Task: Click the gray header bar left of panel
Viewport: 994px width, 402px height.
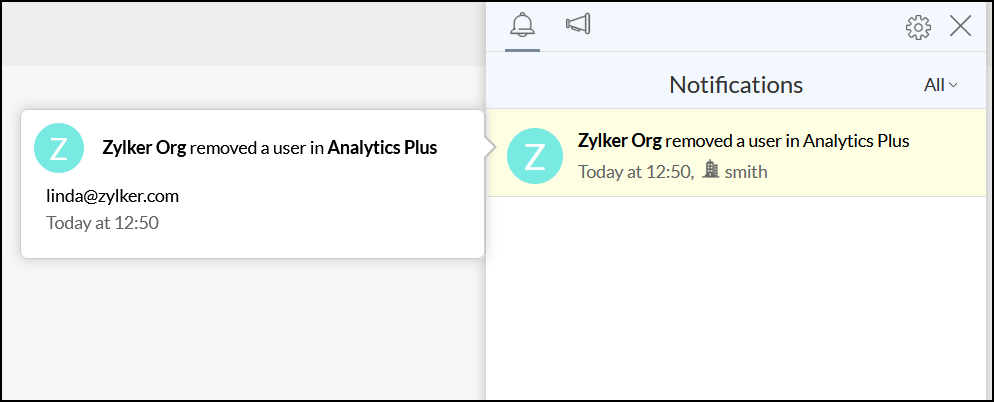Action: pyautogui.click(x=242, y=35)
